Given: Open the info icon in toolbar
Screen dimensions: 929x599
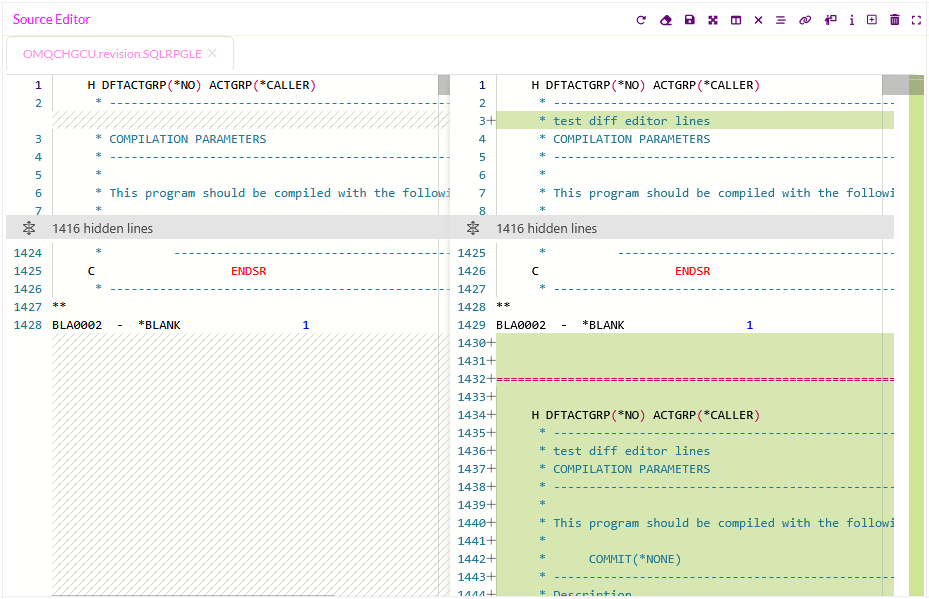Looking at the screenshot, I should (x=851, y=20).
